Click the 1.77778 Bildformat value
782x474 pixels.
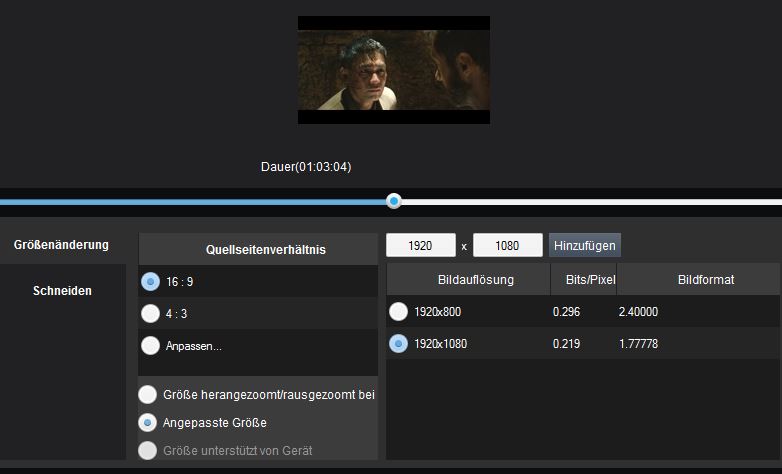pyautogui.click(x=638, y=344)
